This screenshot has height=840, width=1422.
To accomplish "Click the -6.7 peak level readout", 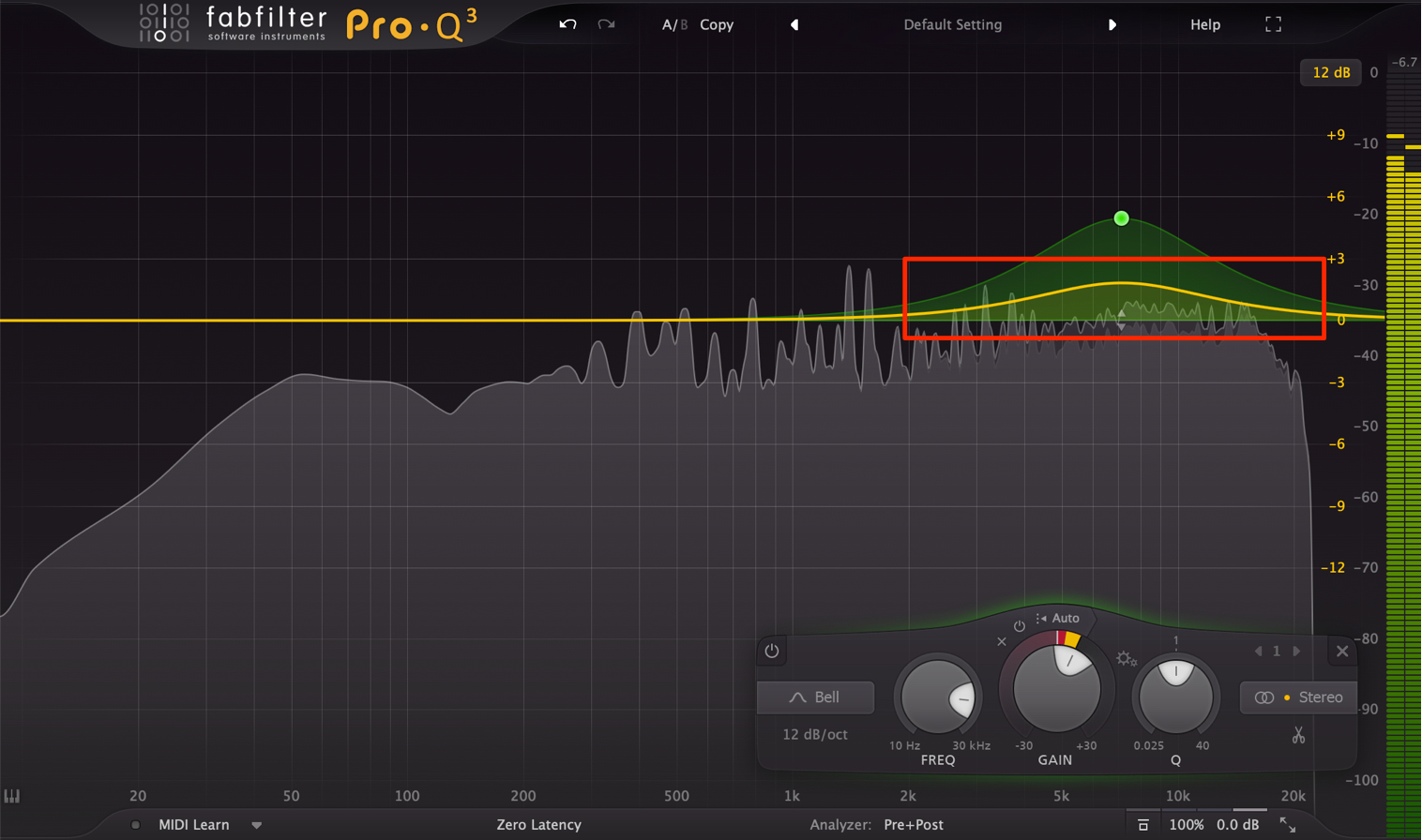I will (1404, 63).
